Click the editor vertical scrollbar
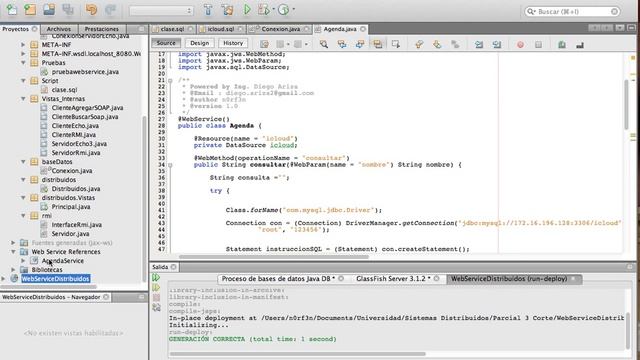 (x=627, y=104)
